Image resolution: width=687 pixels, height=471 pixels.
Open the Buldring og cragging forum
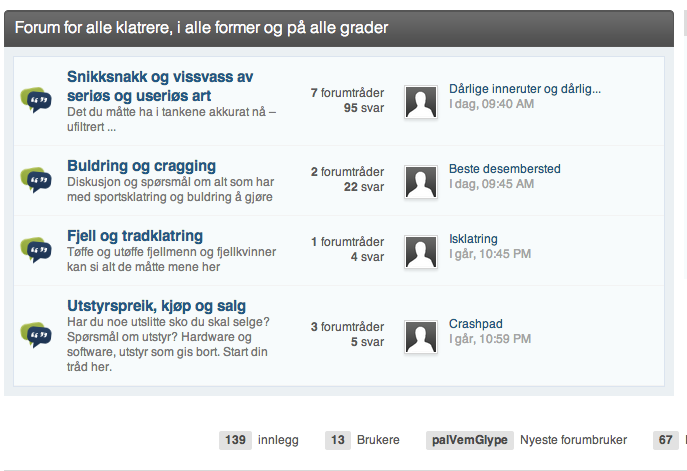(x=141, y=166)
